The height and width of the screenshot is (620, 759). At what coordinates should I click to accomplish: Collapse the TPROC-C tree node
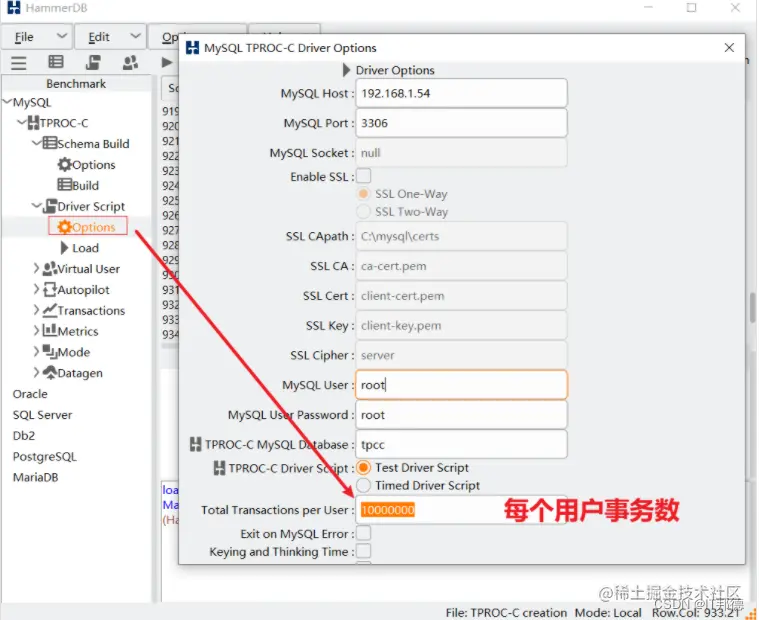coord(22,122)
